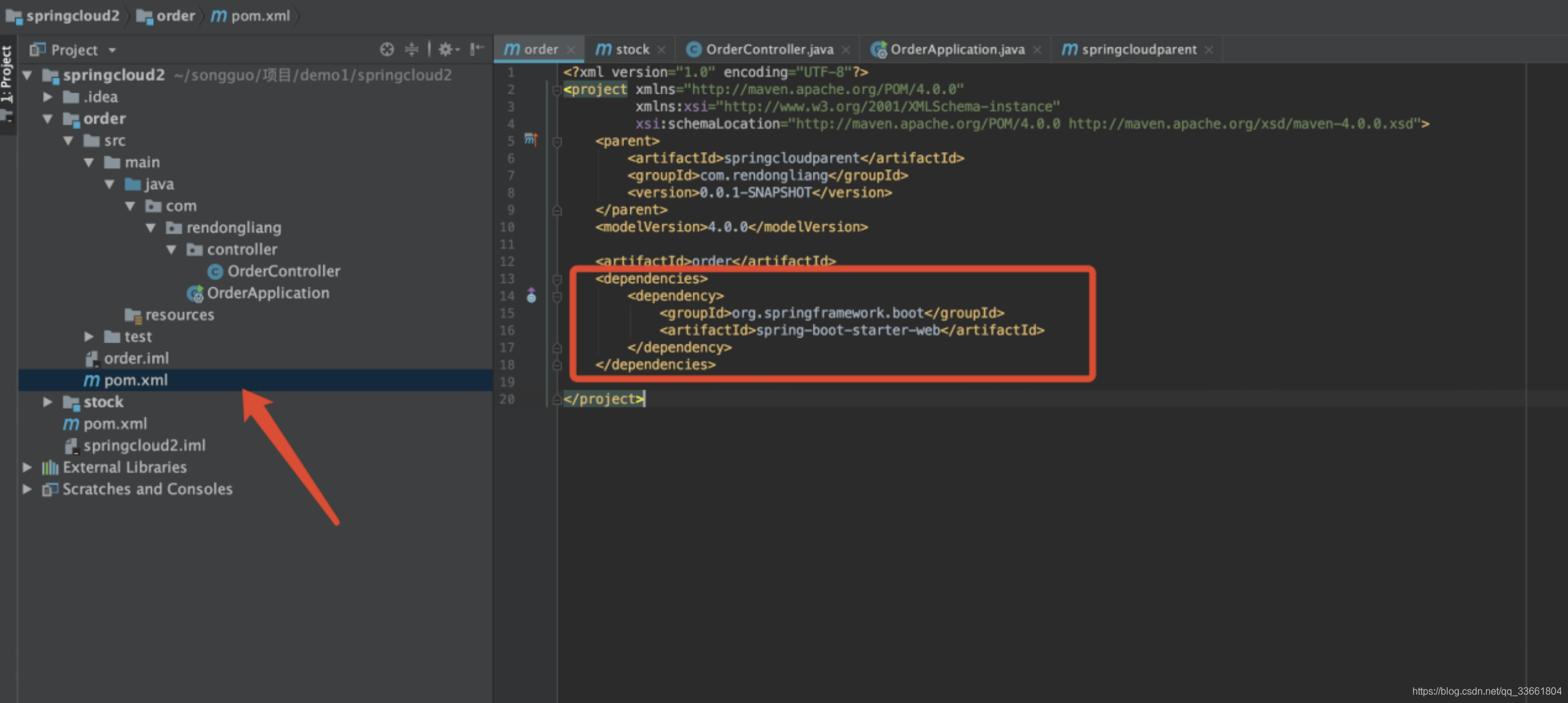
Task: Click the closing project tag on line 20
Action: click(604, 399)
